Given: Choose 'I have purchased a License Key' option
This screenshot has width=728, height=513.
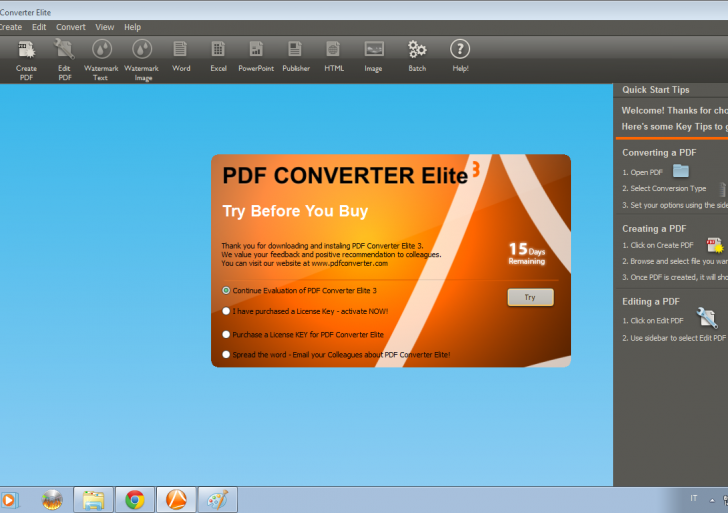Looking at the screenshot, I should [x=226, y=311].
